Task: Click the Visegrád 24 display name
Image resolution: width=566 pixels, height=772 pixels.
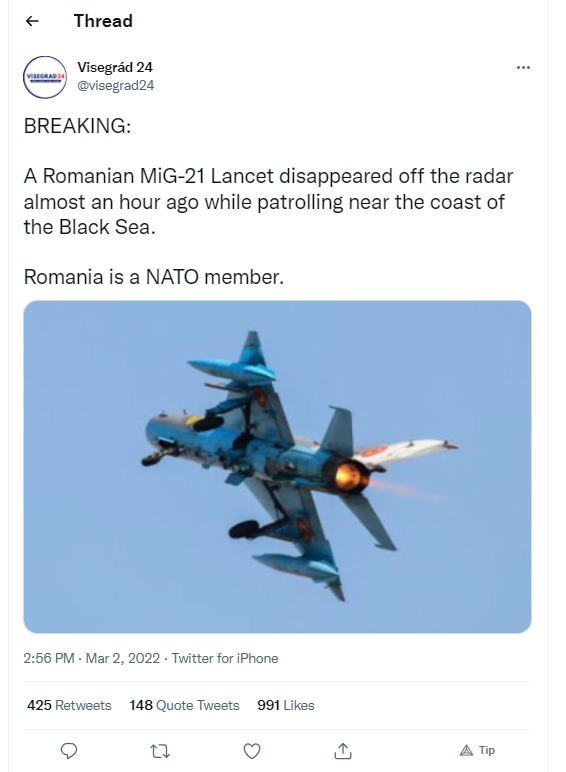Action: 115,67
